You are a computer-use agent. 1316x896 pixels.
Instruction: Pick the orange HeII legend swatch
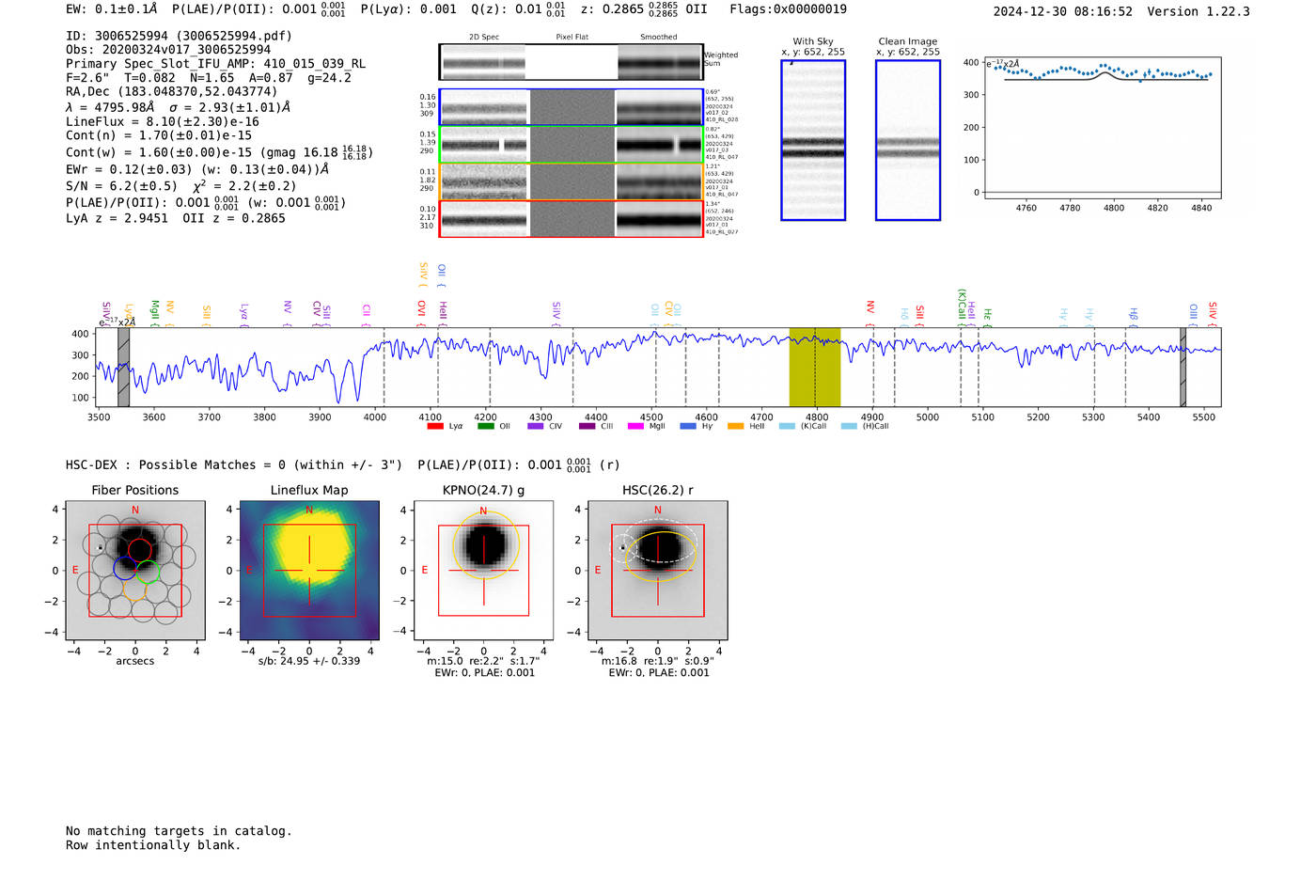(736, 426)
